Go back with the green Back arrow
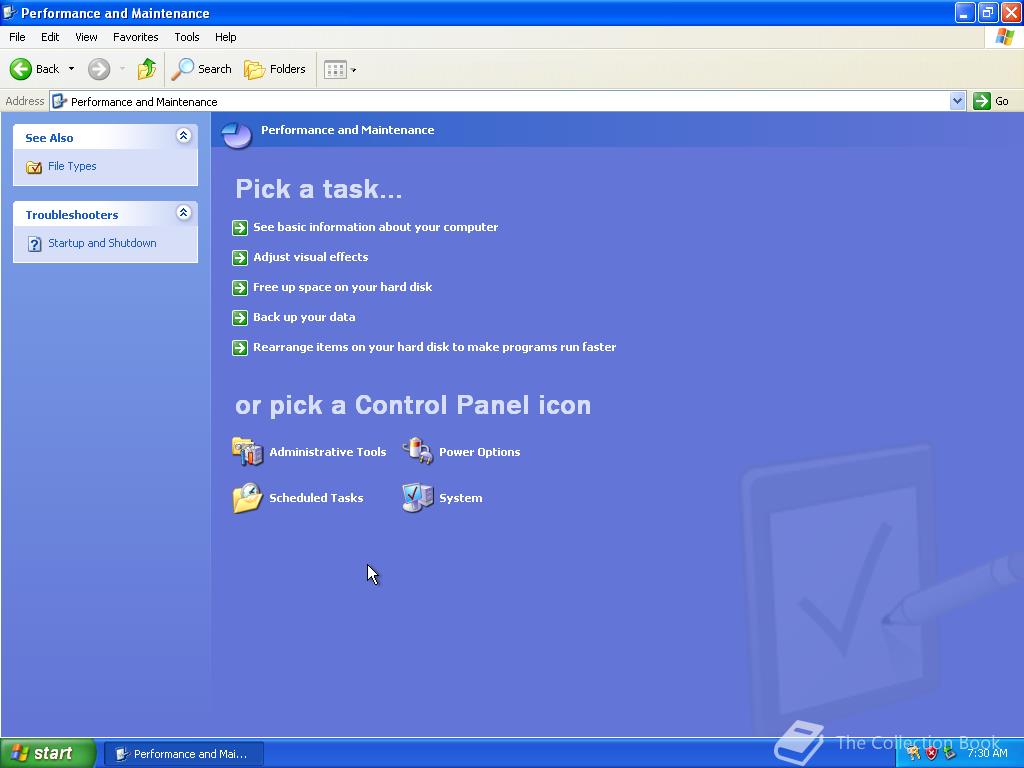 (x=21, y=69)
